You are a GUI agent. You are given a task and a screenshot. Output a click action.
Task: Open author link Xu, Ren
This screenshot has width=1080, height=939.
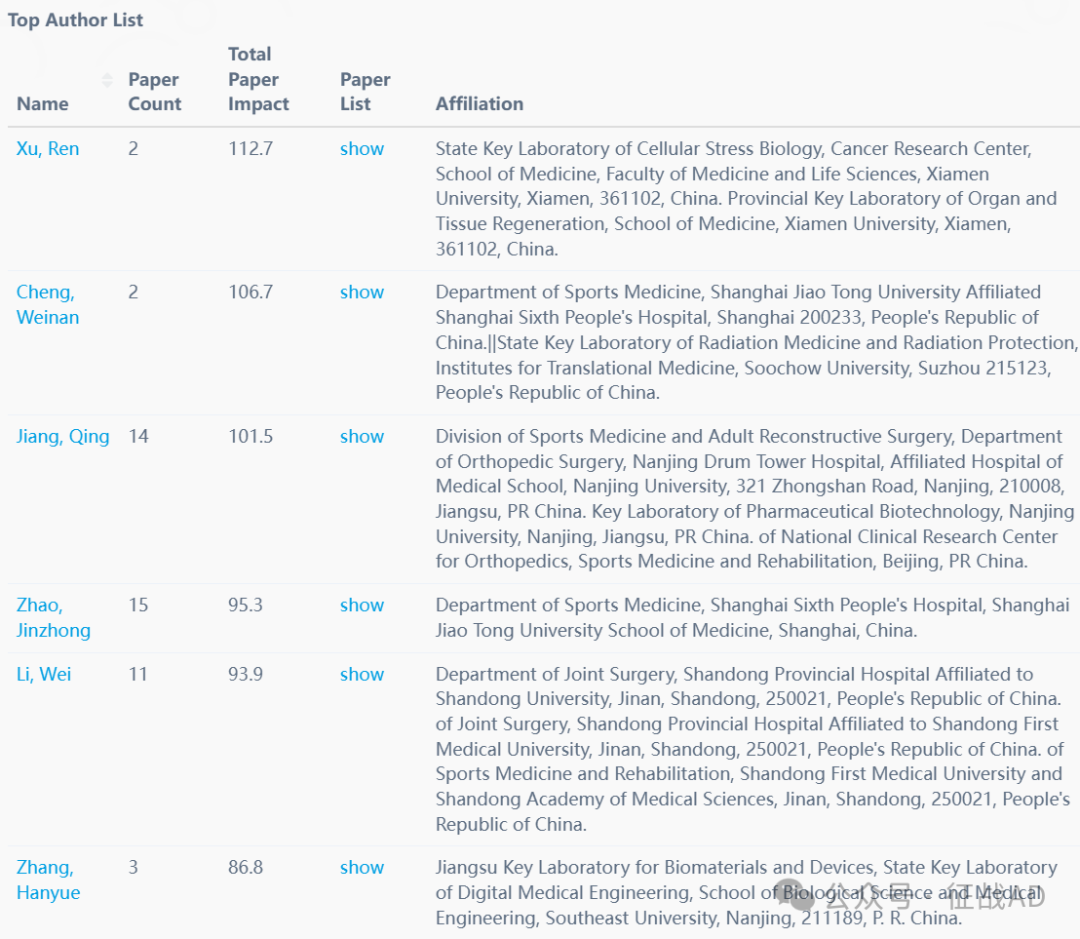tap(48, 149)
